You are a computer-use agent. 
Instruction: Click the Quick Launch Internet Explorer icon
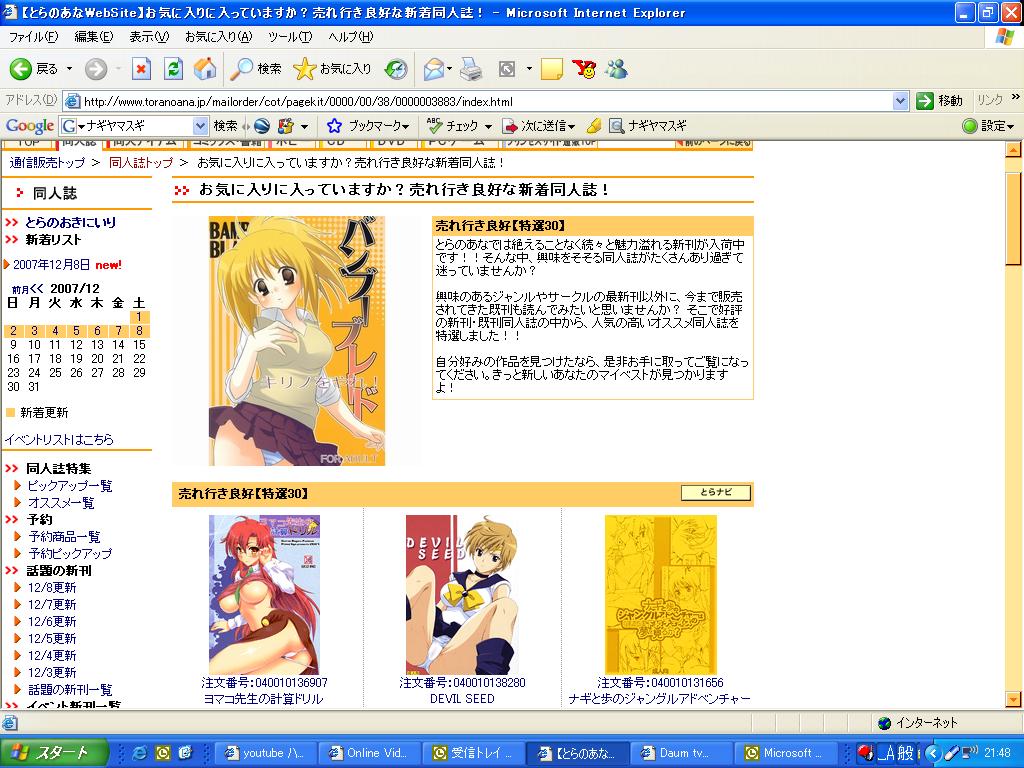point(139,753)
